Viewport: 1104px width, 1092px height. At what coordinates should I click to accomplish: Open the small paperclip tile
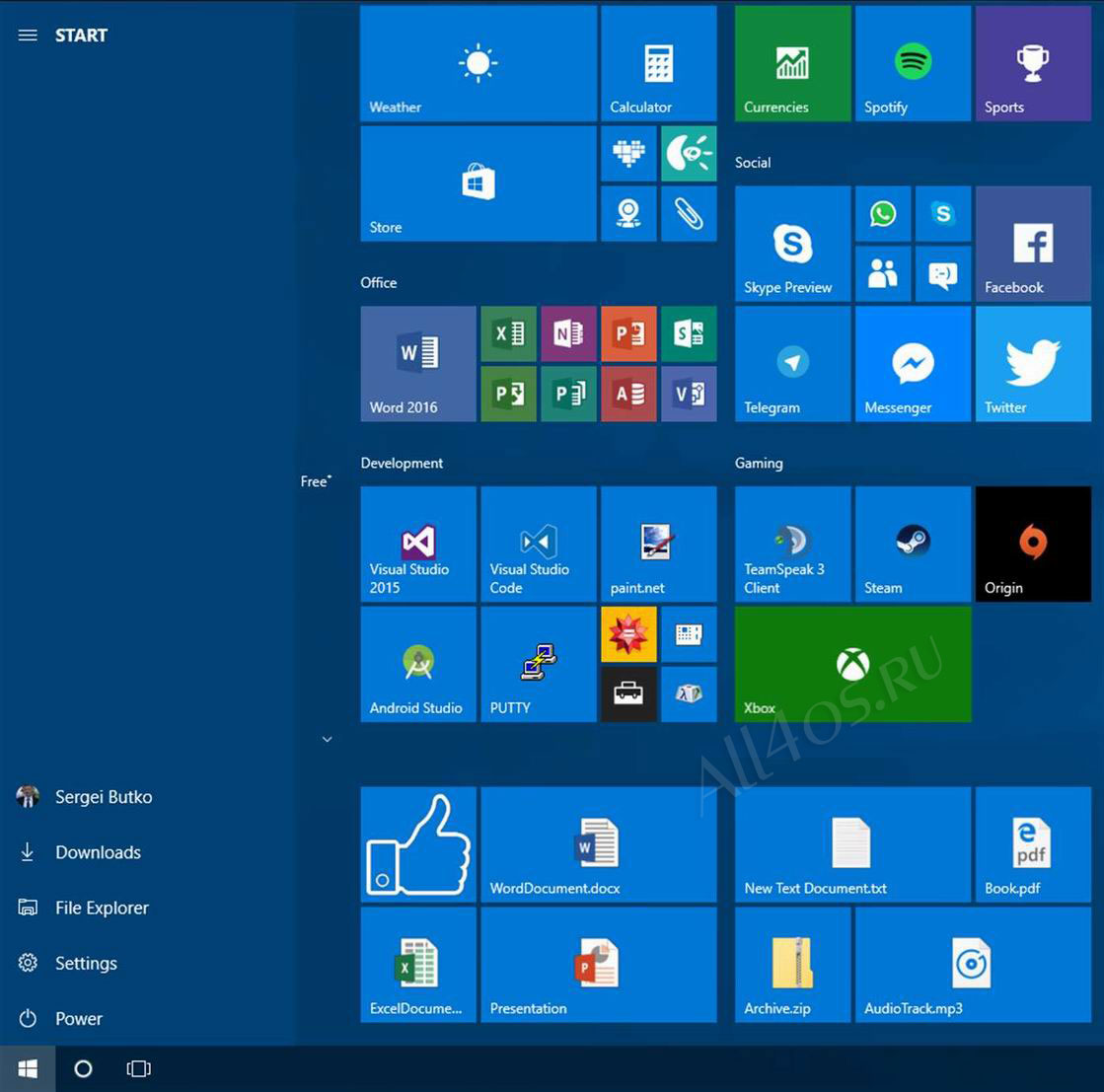(689, 213)
